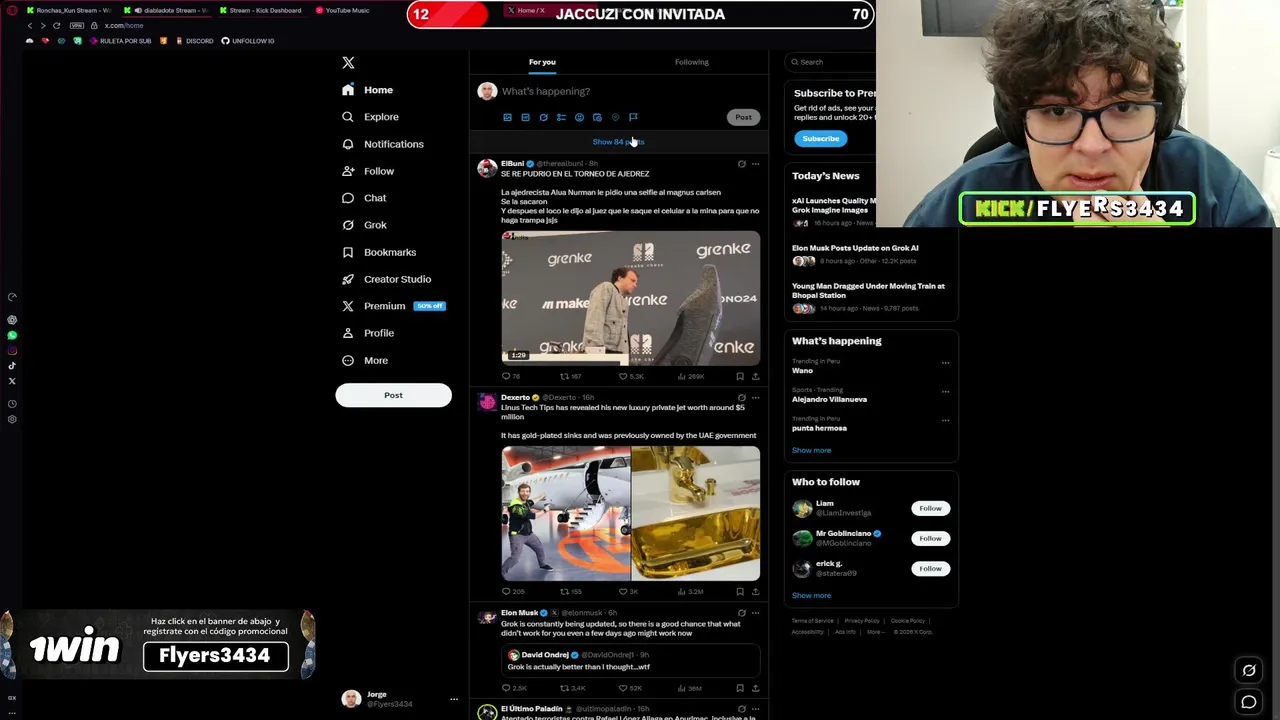
Task: Open account menu next to Jorge
Action: (453, 699)
